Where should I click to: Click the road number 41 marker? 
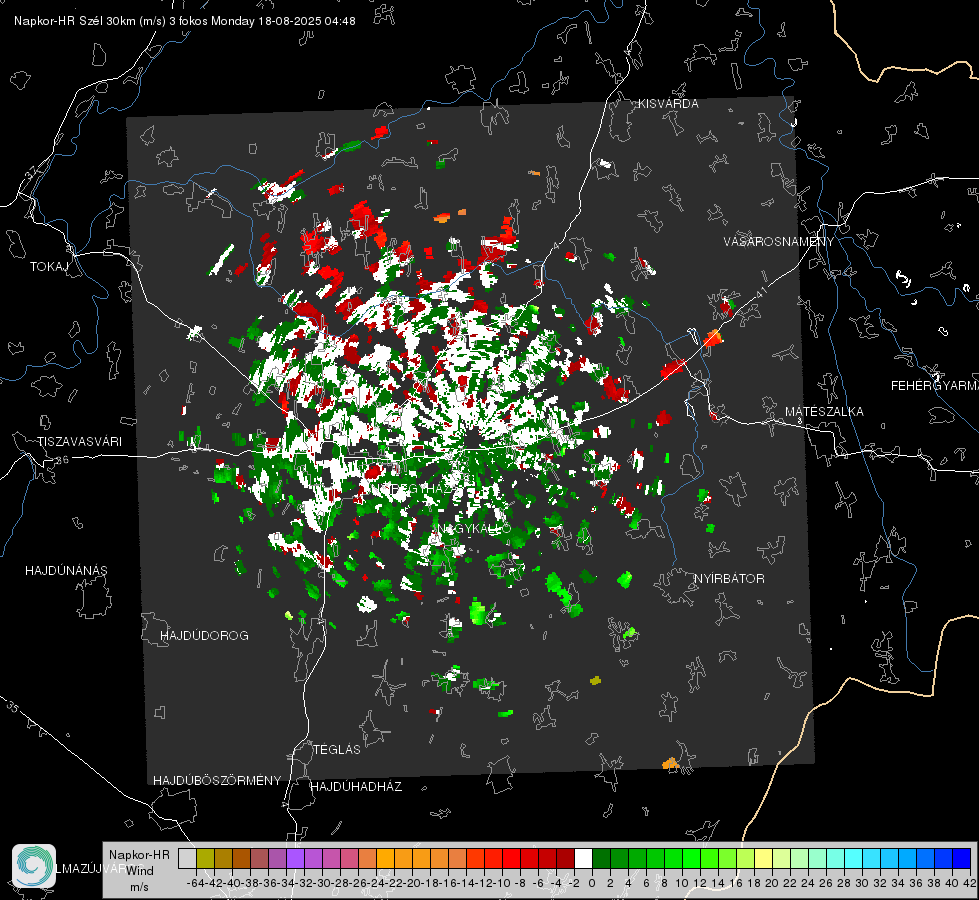761,292
